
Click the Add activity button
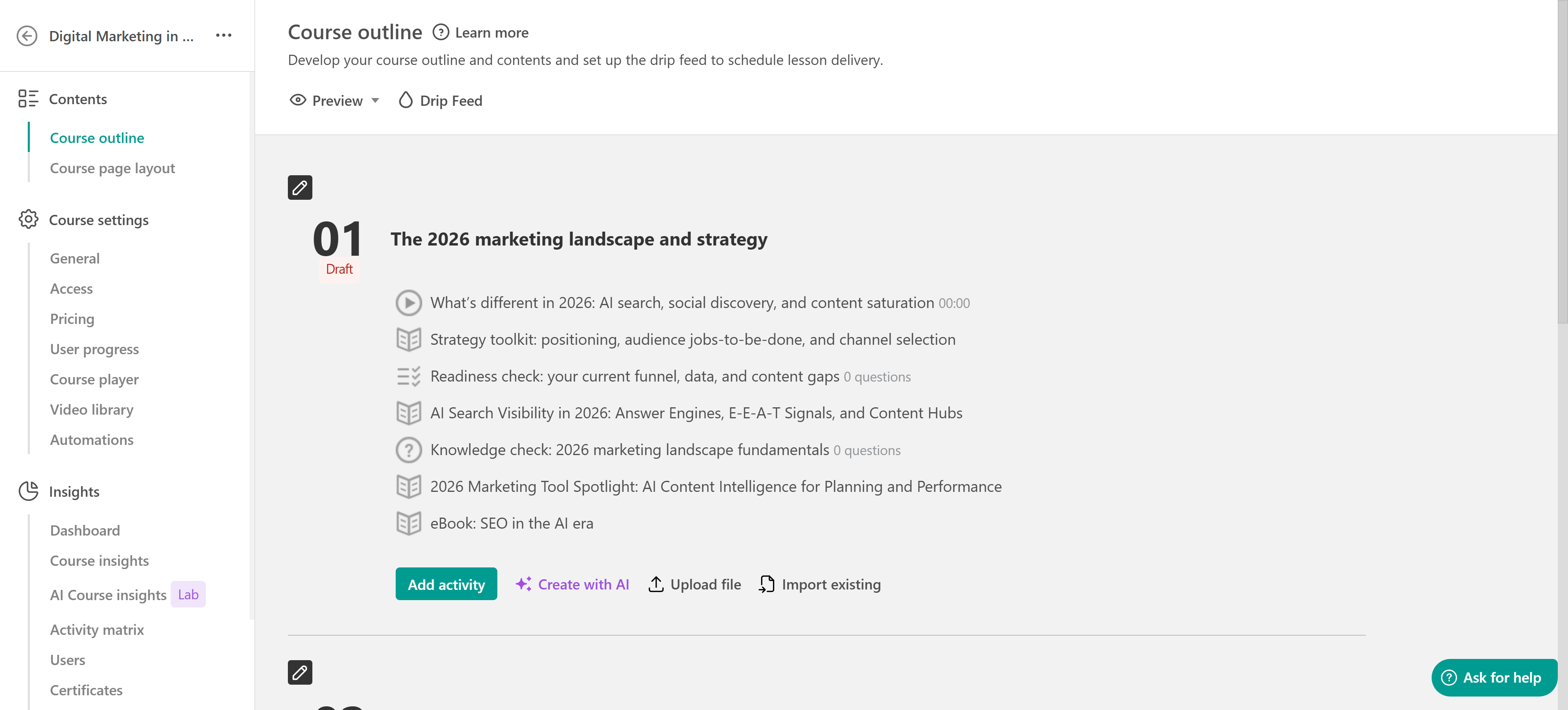(x=445, y=584)
